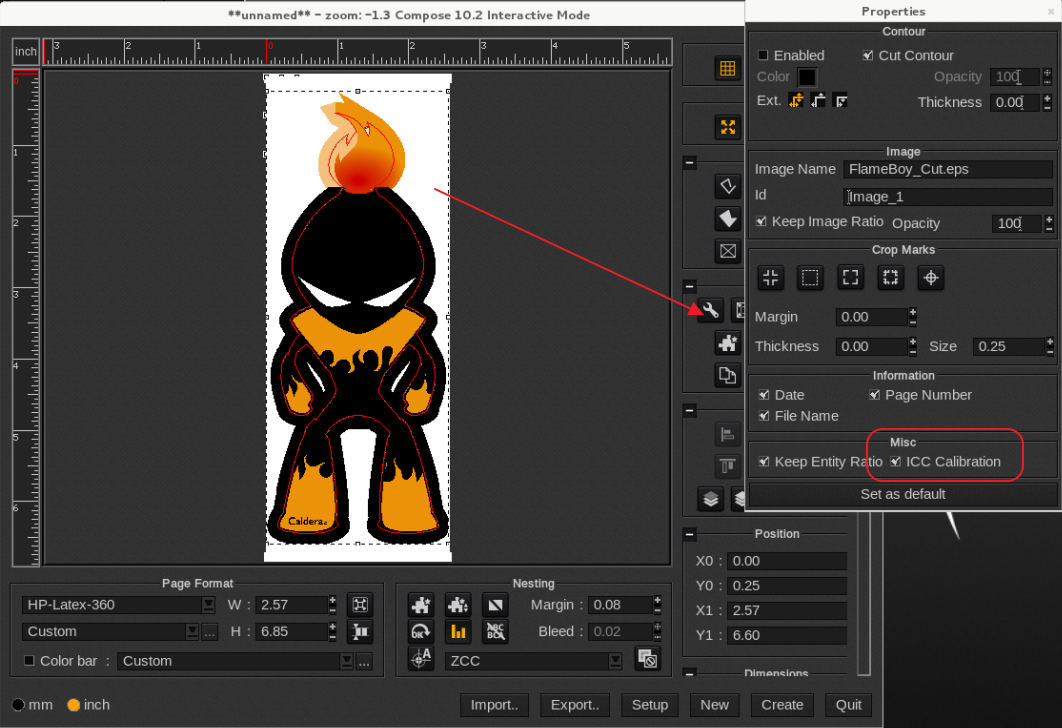Click the orange fit-to-view arrows icon
This screenshot has height=728, width=1062.
[727, 127]
